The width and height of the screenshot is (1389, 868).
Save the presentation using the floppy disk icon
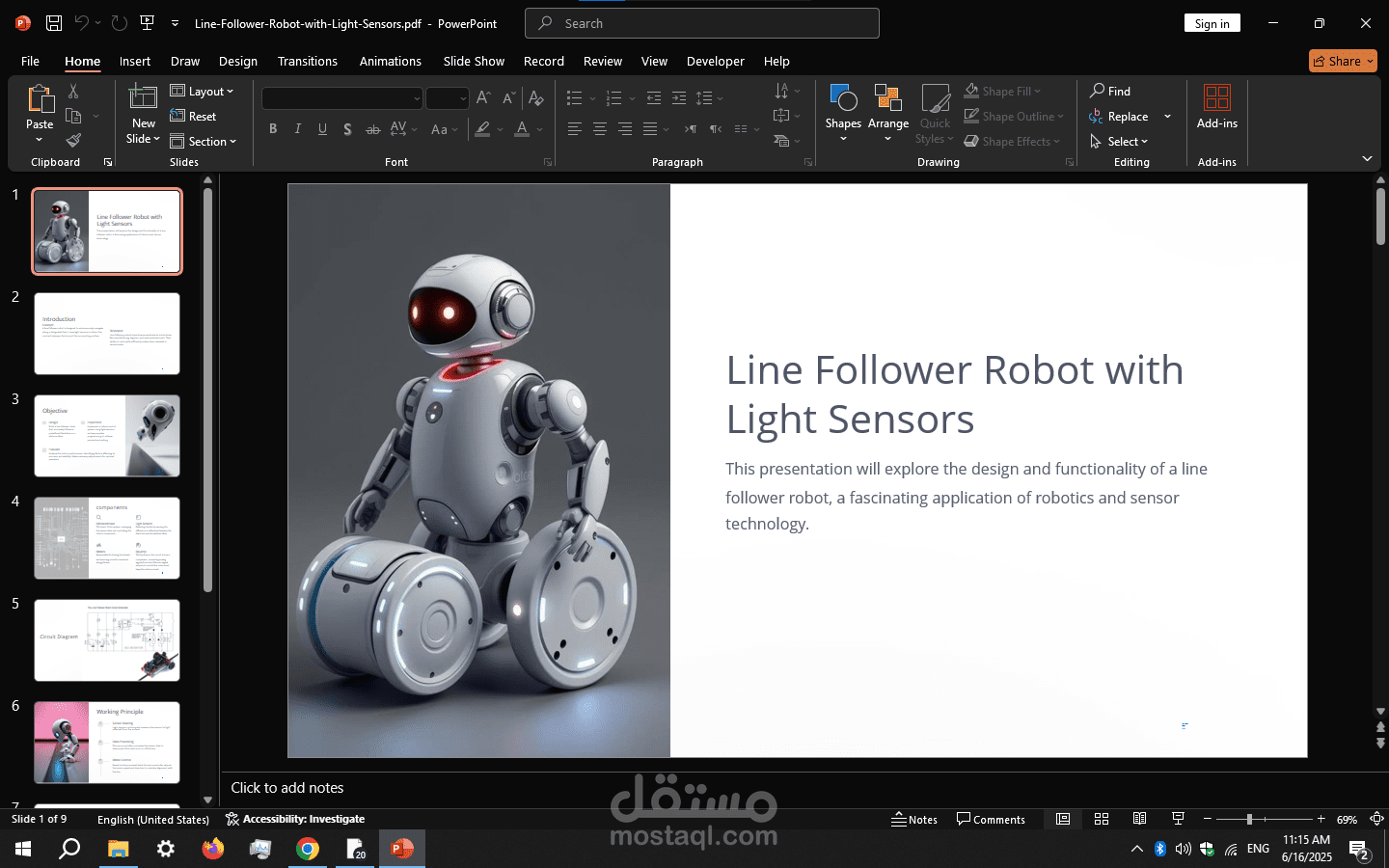click(x=54, y=23)
